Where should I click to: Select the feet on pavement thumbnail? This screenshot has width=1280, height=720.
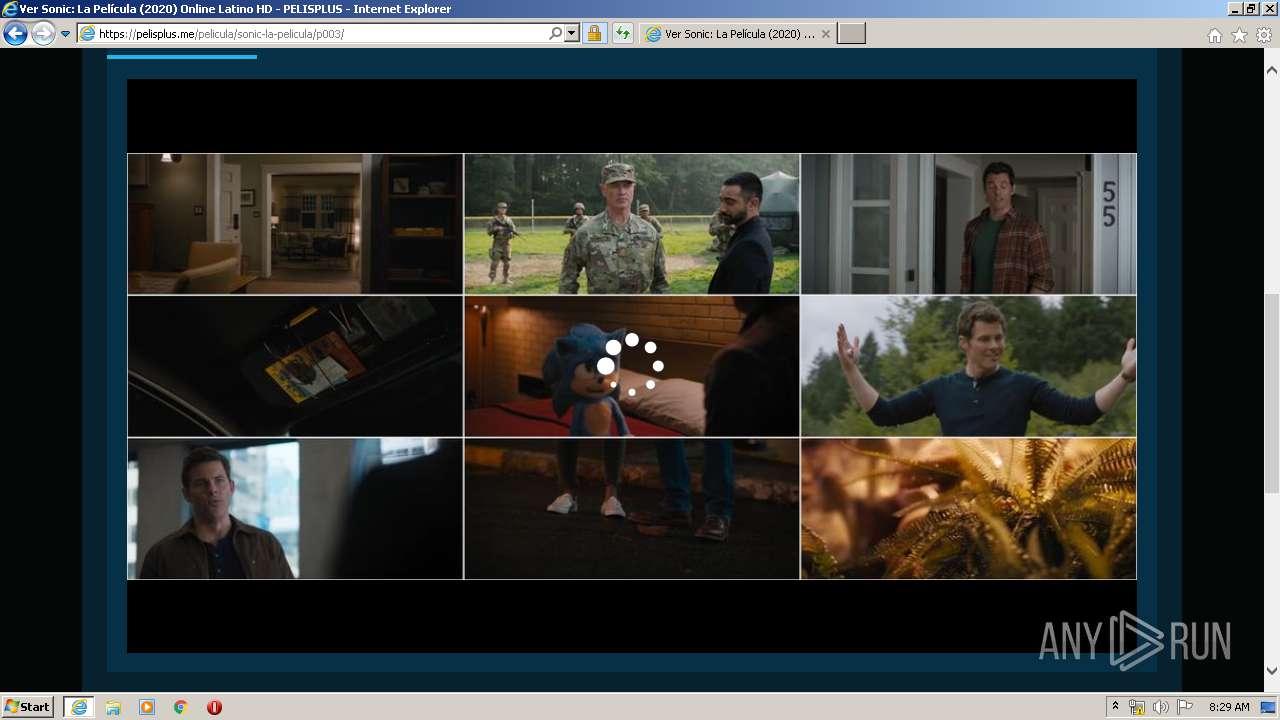[x=632, y=508]
